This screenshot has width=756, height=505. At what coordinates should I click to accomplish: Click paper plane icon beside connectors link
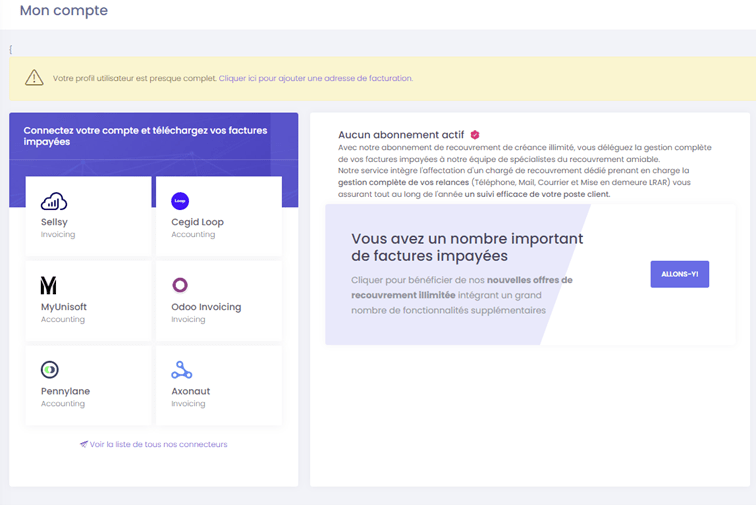(x=84, y=444)
